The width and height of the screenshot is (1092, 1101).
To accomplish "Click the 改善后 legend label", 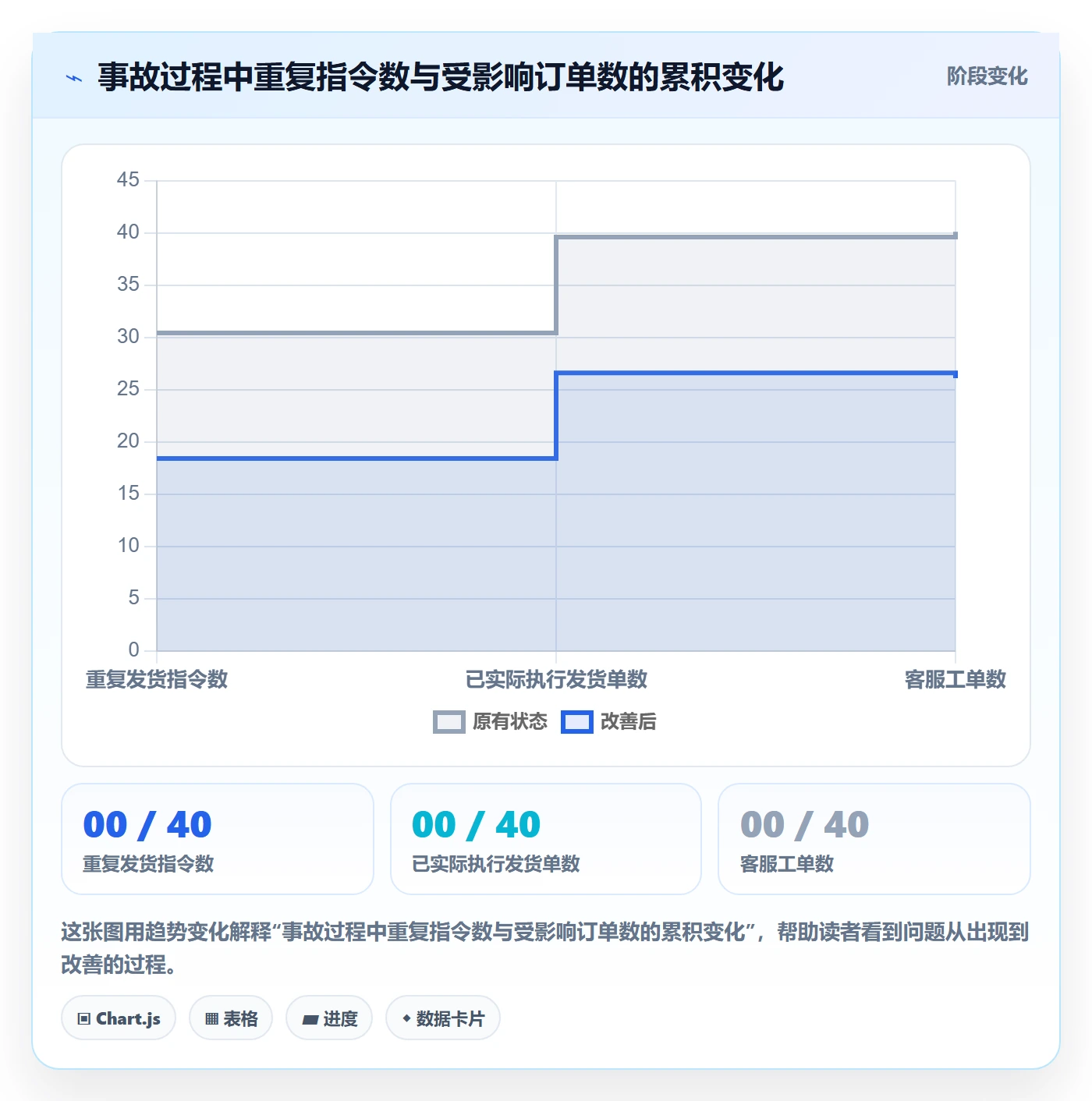I will coord(629,722).
